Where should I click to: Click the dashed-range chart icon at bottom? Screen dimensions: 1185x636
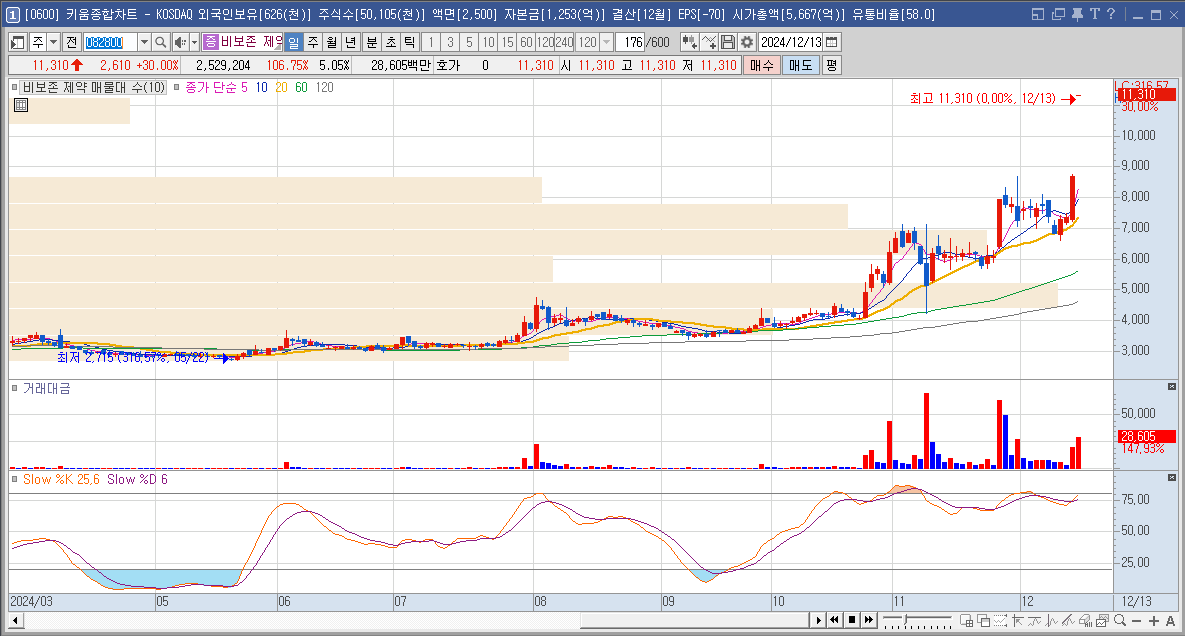click(1001, 621)
